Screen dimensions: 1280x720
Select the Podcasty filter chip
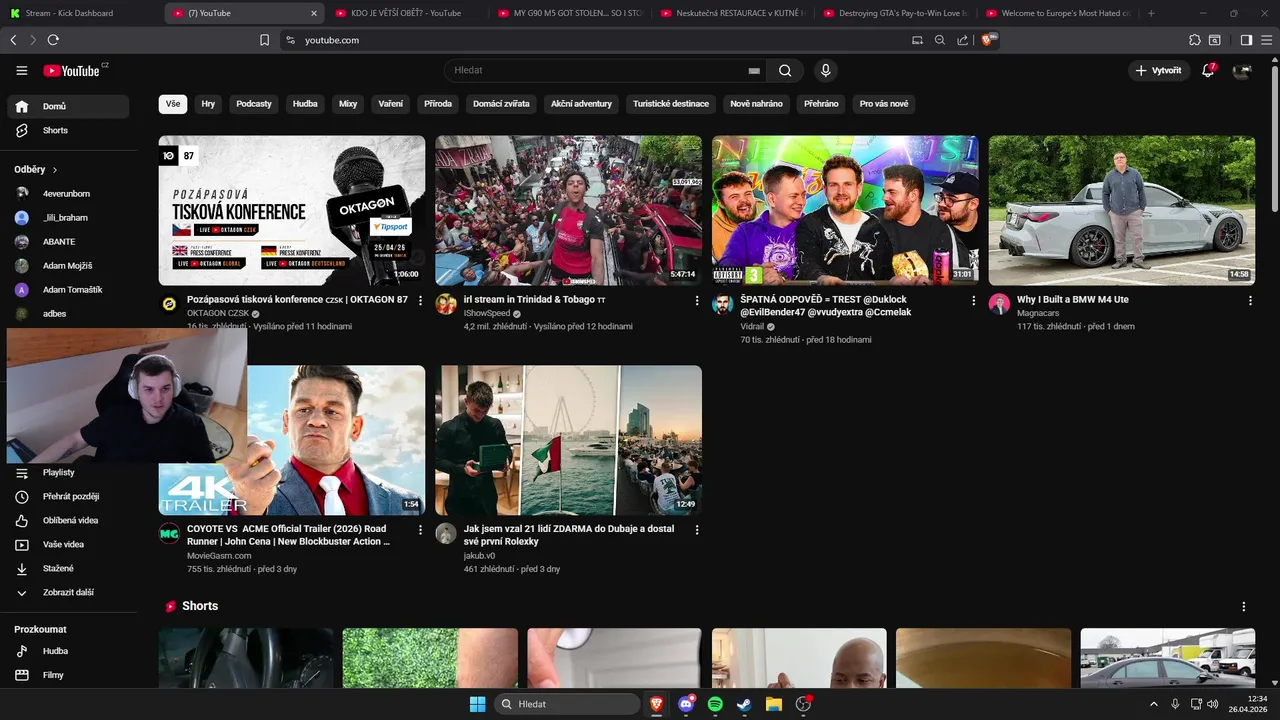[x=254, y=104]
